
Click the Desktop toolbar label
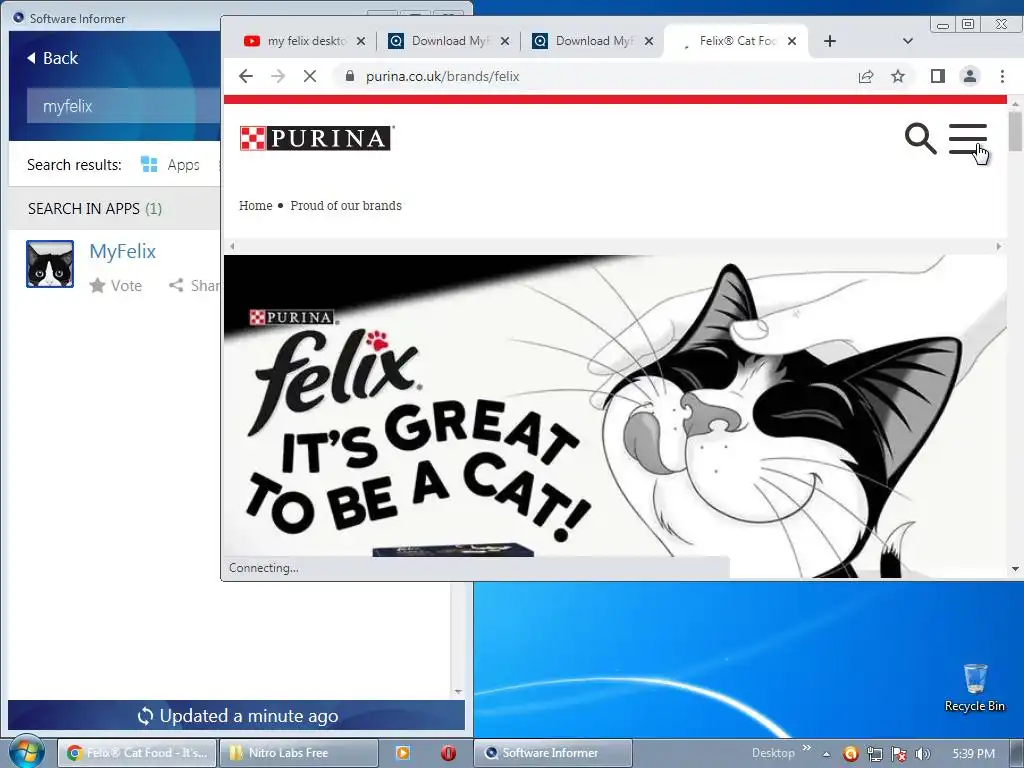pyautogui.click(x=773, y=753)
